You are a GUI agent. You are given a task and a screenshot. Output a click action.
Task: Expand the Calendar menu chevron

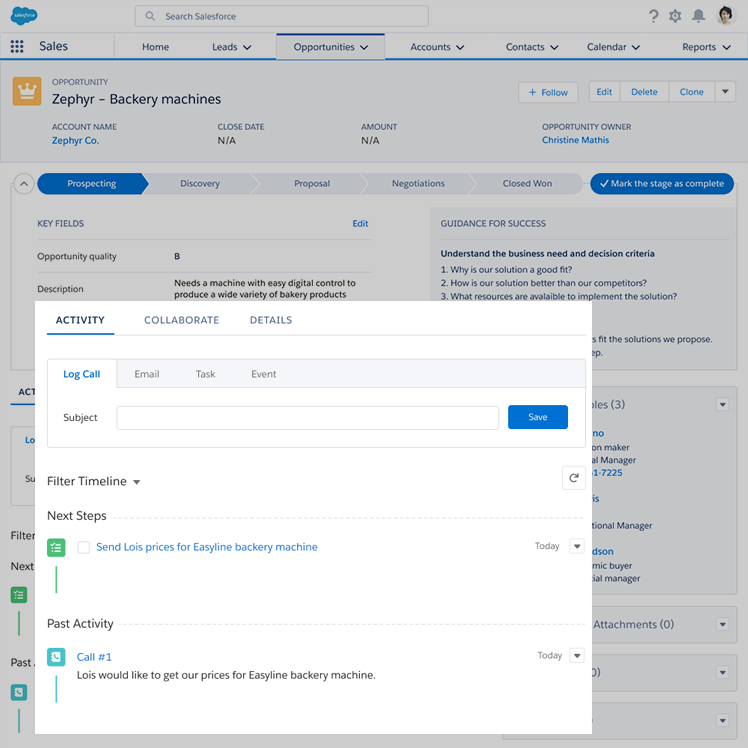tap(636, 47)
